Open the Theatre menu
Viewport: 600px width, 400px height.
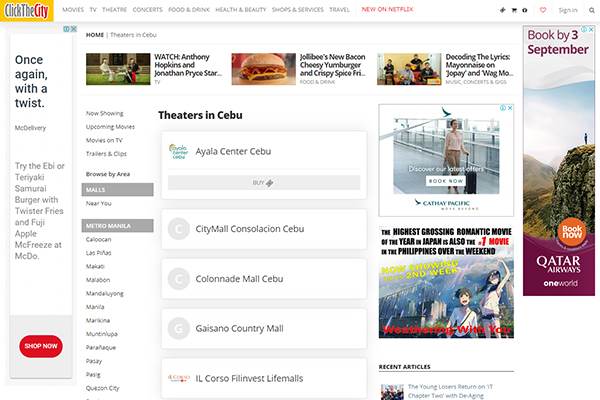point(114,10)
